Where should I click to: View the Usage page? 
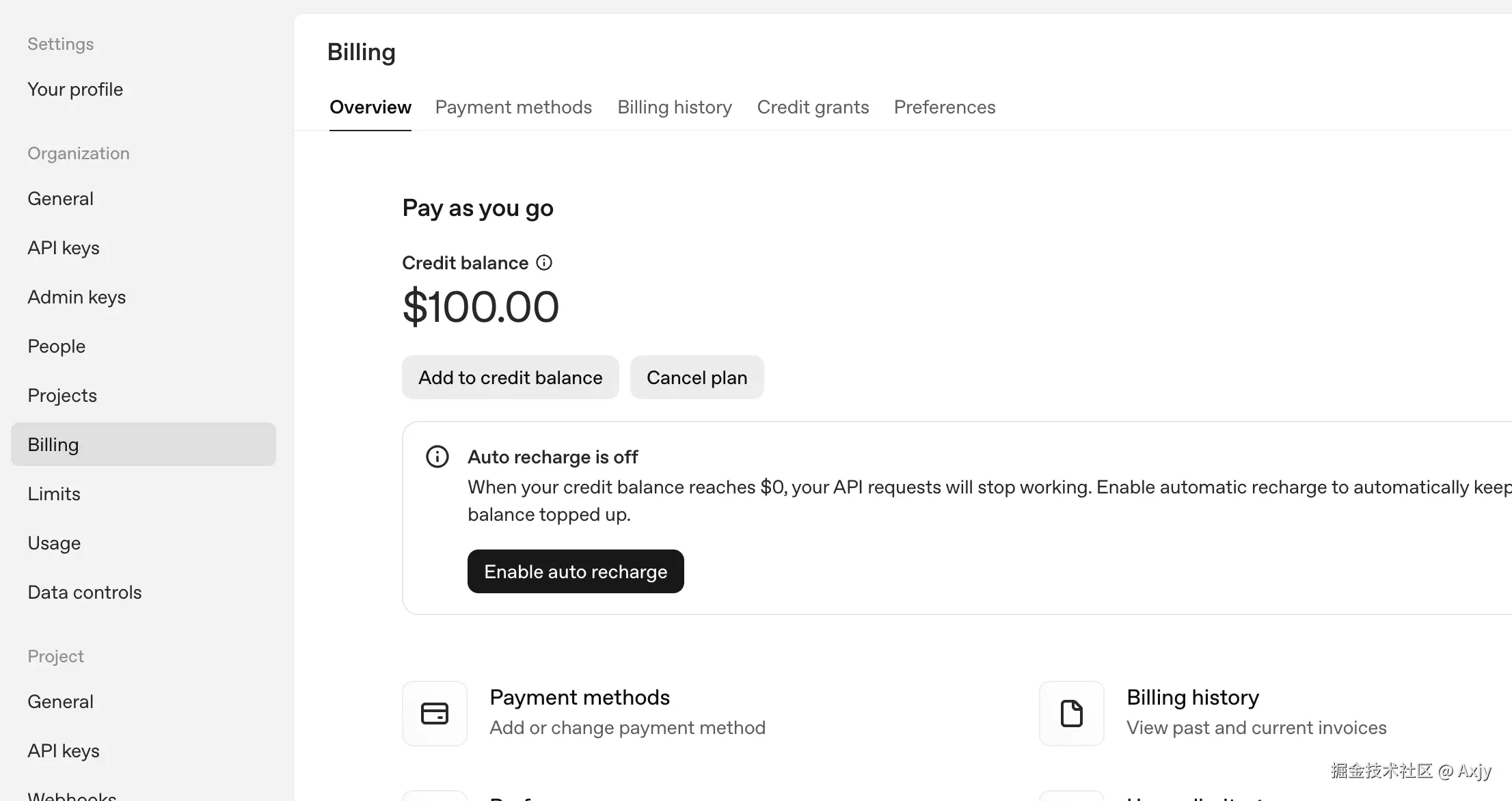54,543
